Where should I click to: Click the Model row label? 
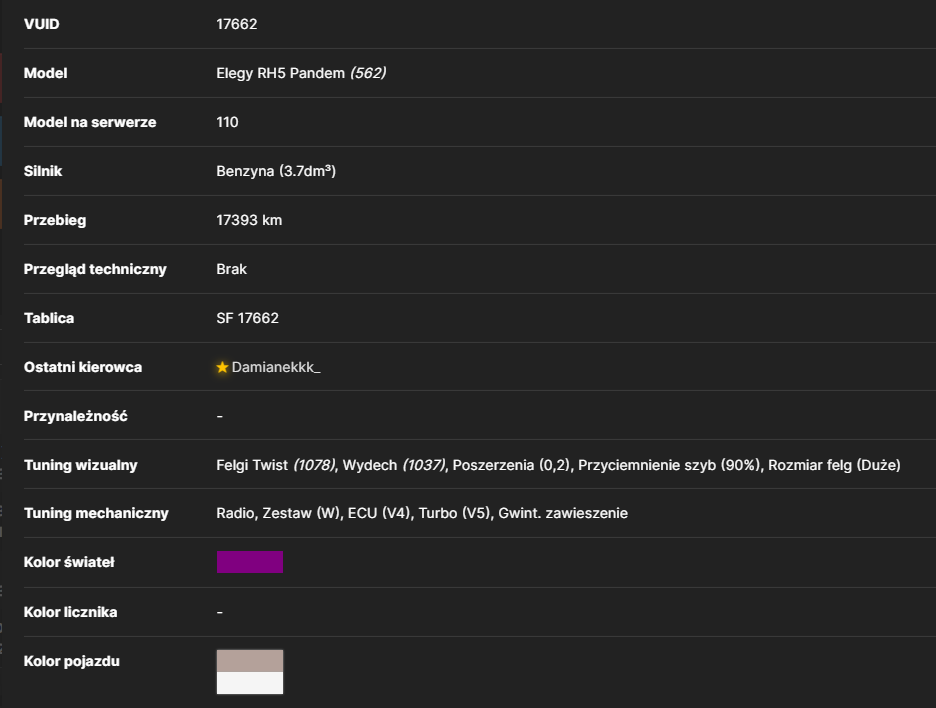click(45, 73)
